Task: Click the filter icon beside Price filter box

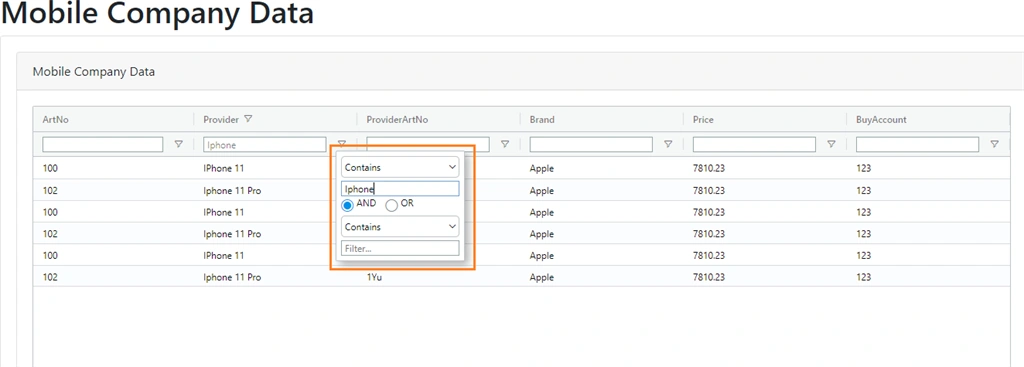Action: coord(831,144)
